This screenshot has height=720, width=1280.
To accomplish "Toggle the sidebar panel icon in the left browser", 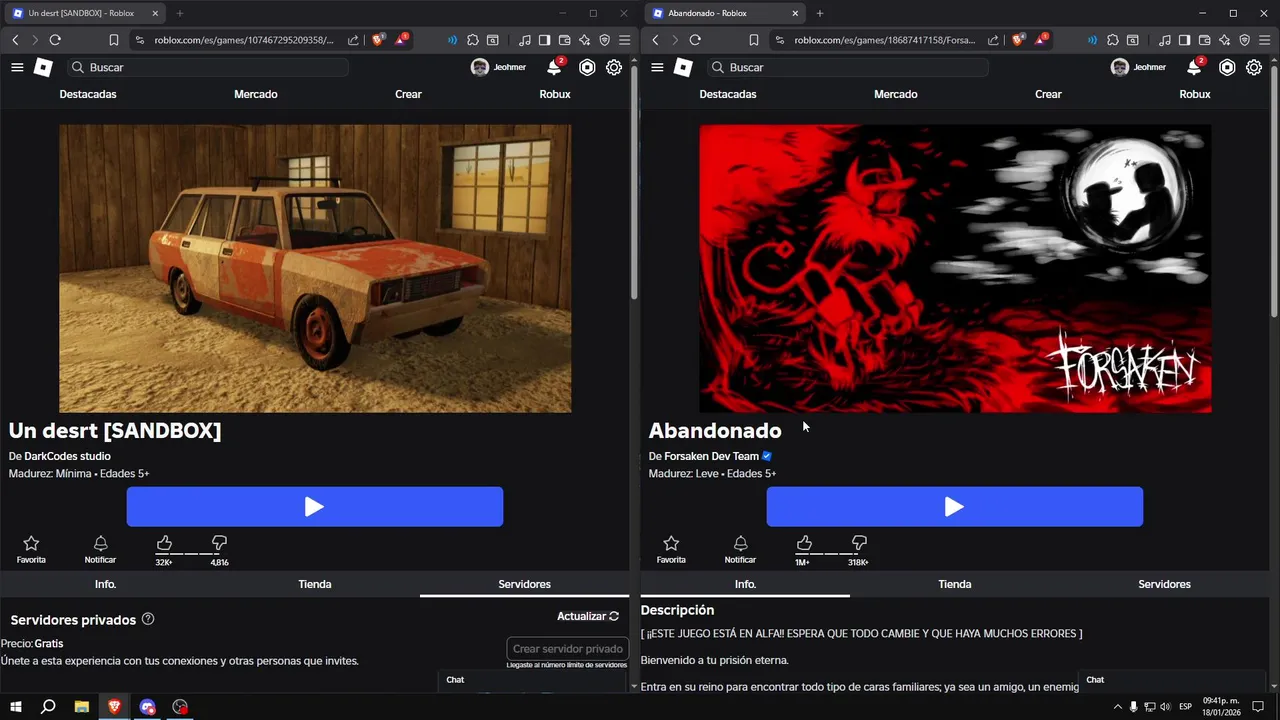I will click(544, 40).
